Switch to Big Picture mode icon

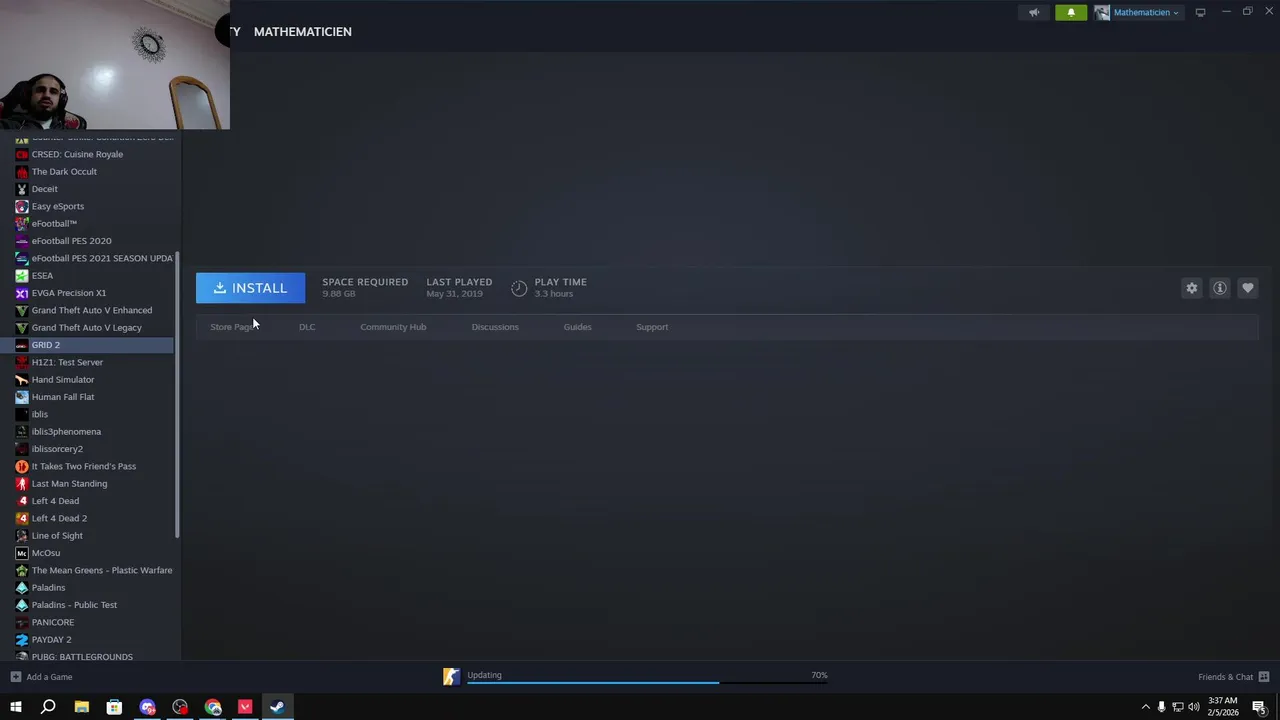pos(1200,13)
